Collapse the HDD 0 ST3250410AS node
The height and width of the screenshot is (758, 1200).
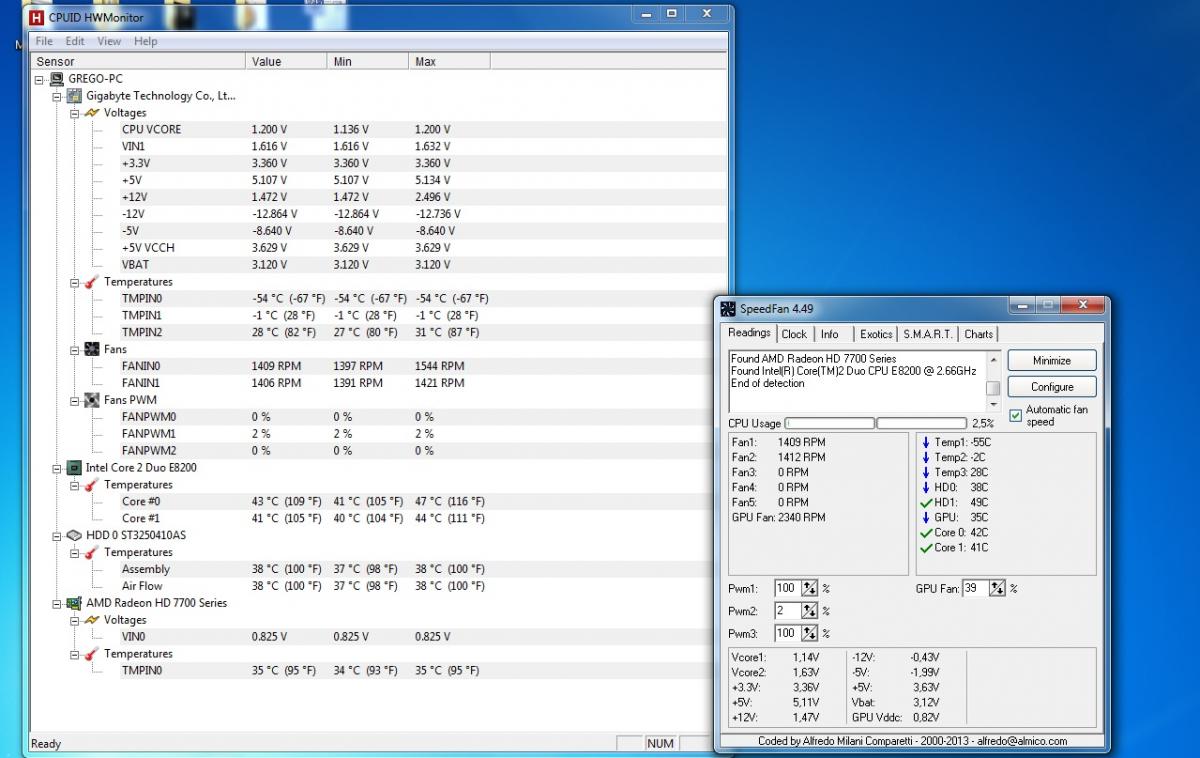click(57, 535)
